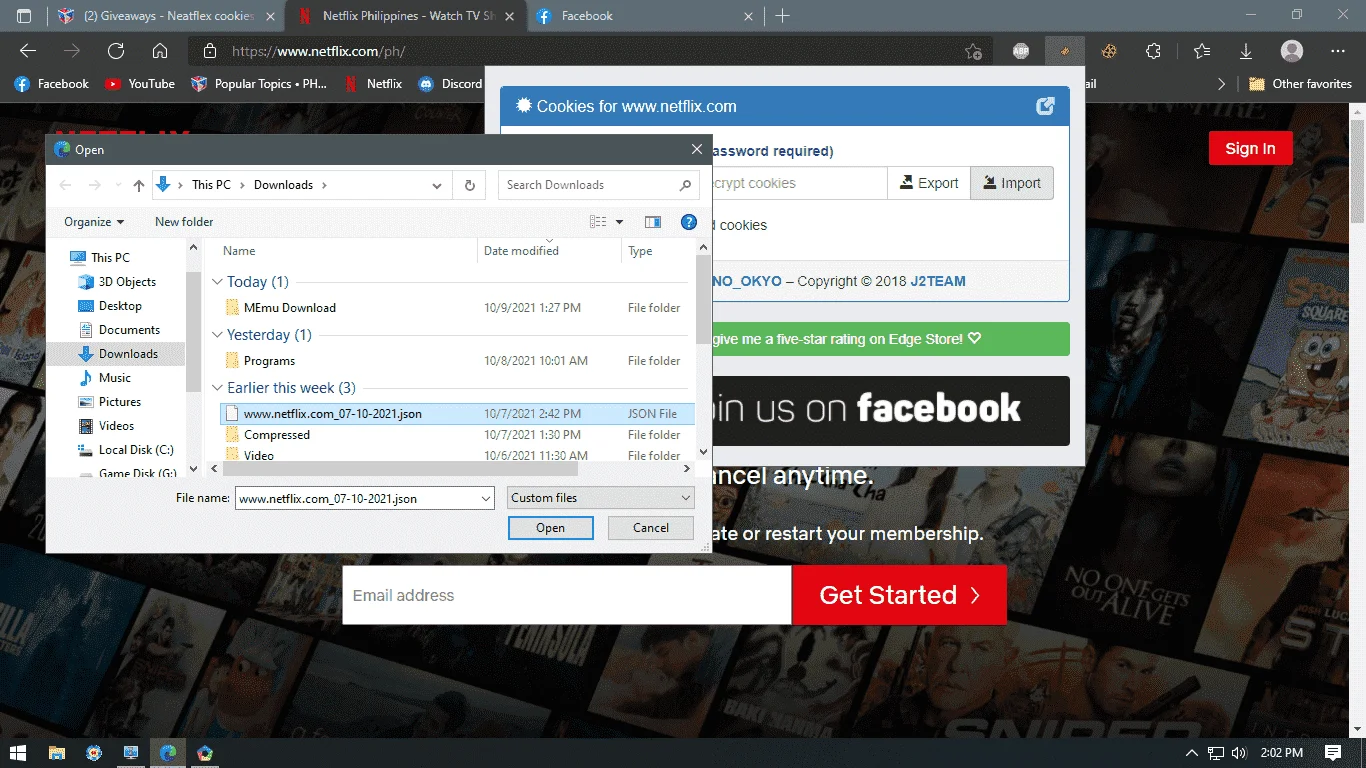Switch to the Giveaways - Neatflex cookies tab

[x=164, y=16]
